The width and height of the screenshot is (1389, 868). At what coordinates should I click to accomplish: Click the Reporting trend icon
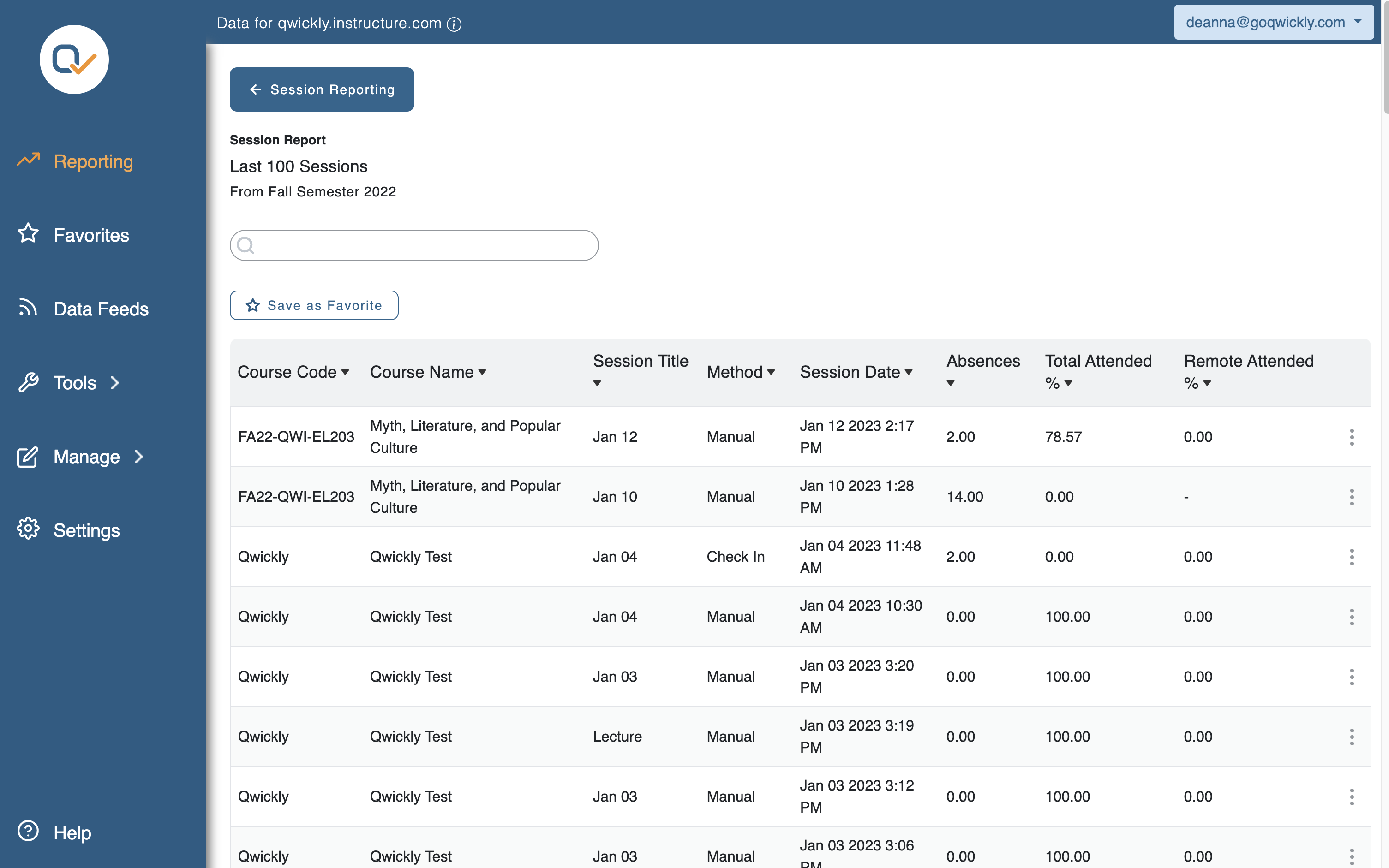28,160
